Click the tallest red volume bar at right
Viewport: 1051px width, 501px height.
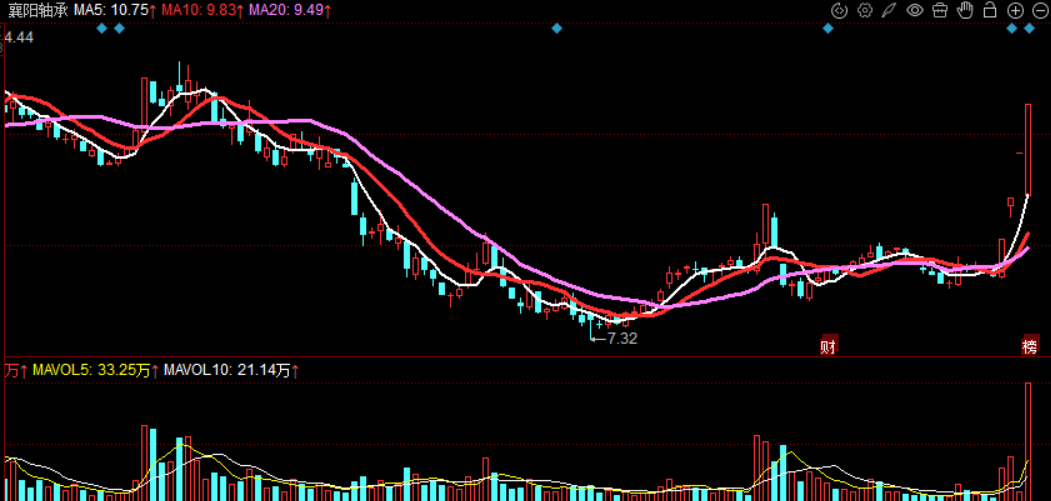click(x=1028, y=441)
